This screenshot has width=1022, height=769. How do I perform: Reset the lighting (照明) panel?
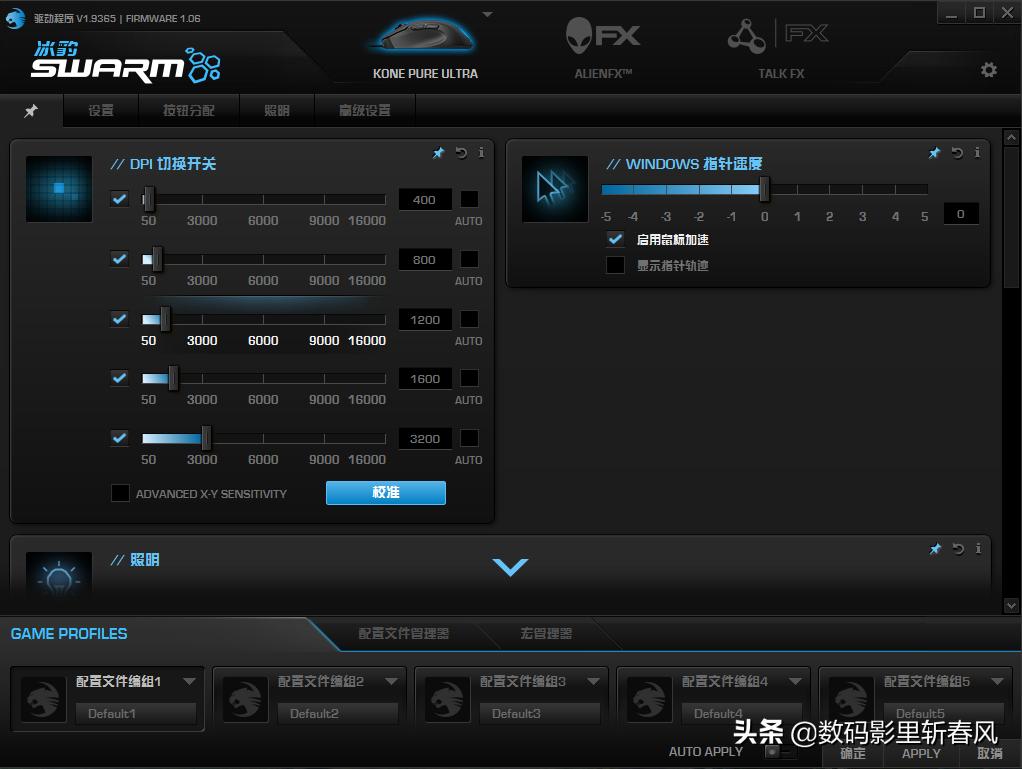(x=957, y=549)
